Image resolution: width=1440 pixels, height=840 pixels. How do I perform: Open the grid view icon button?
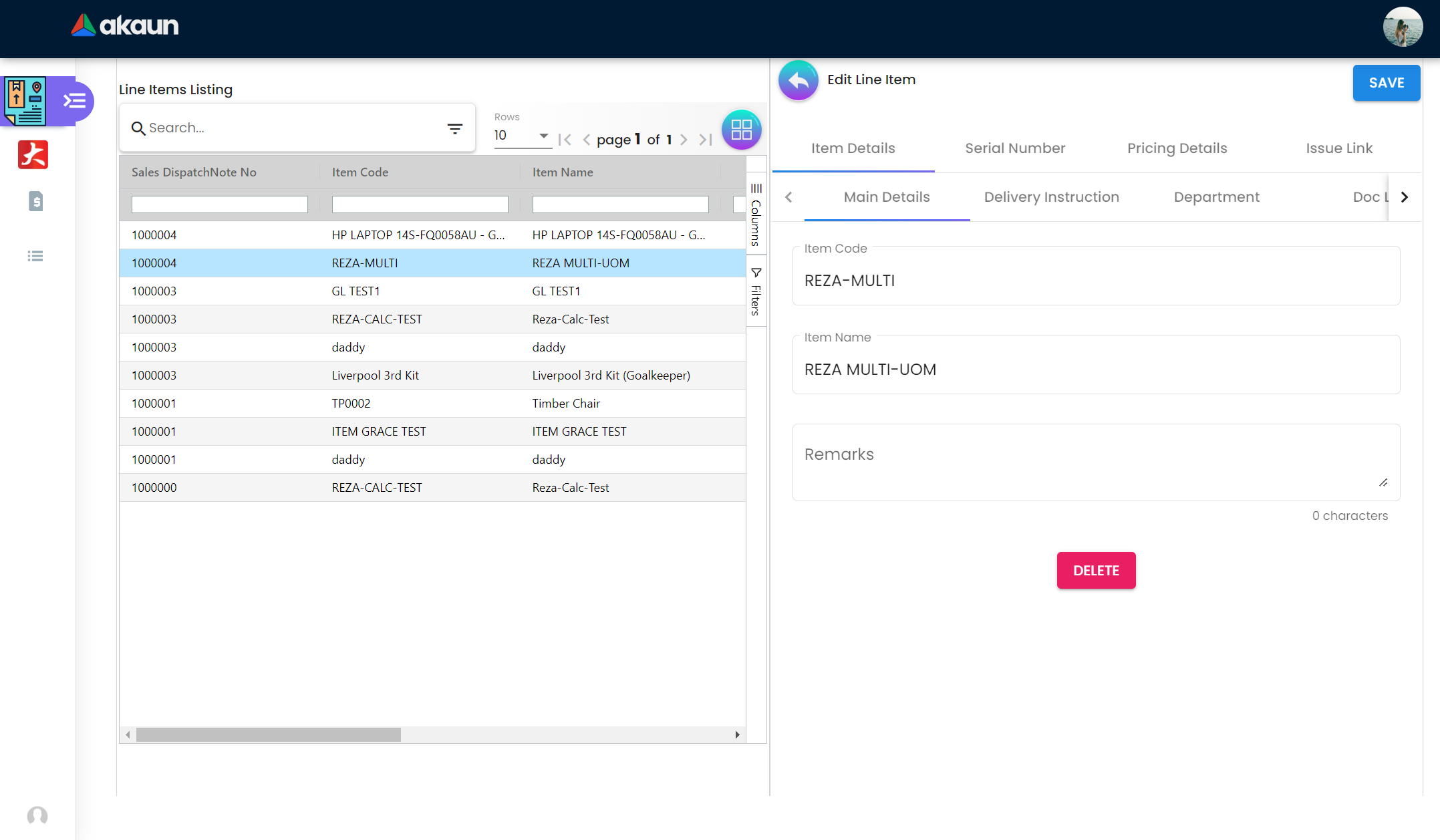[x=741, y=129]
